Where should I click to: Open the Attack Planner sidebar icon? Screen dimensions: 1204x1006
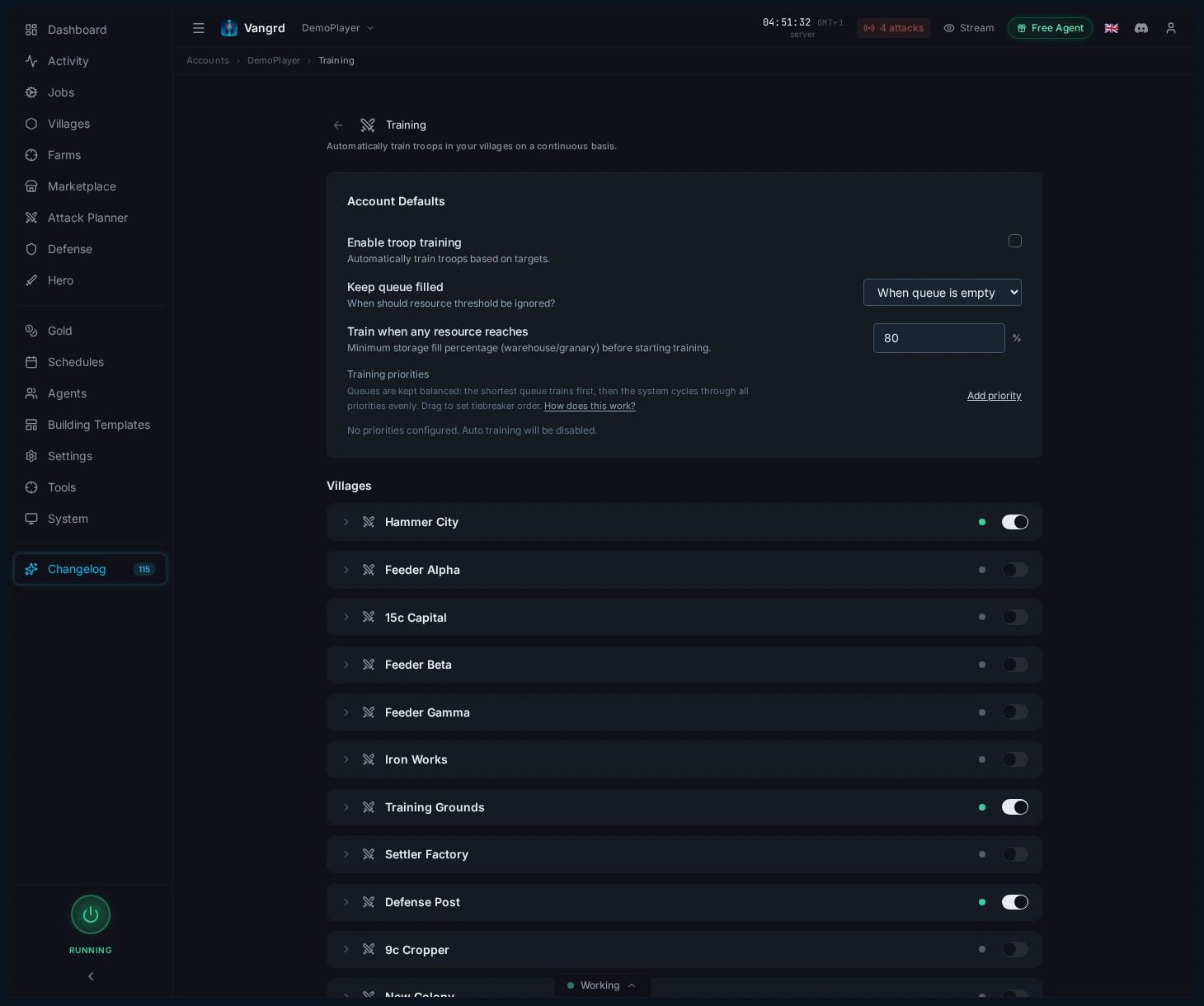(x=31, y=218)
